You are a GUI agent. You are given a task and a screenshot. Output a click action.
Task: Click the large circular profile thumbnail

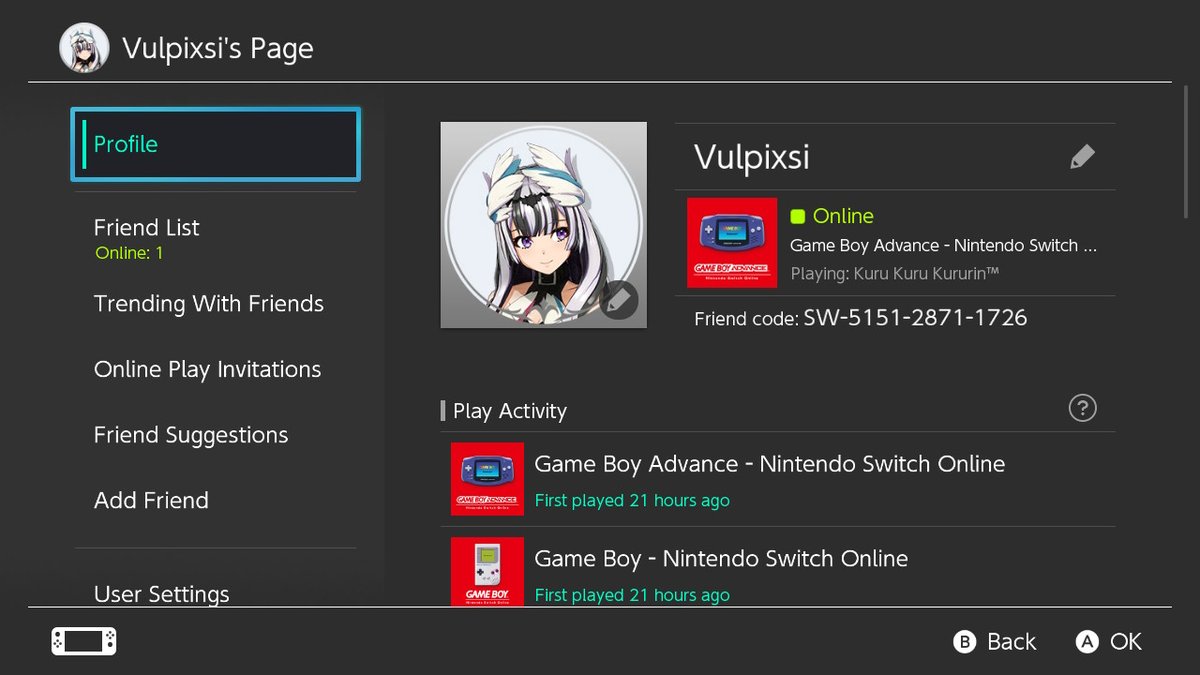(x=543, y=224)
